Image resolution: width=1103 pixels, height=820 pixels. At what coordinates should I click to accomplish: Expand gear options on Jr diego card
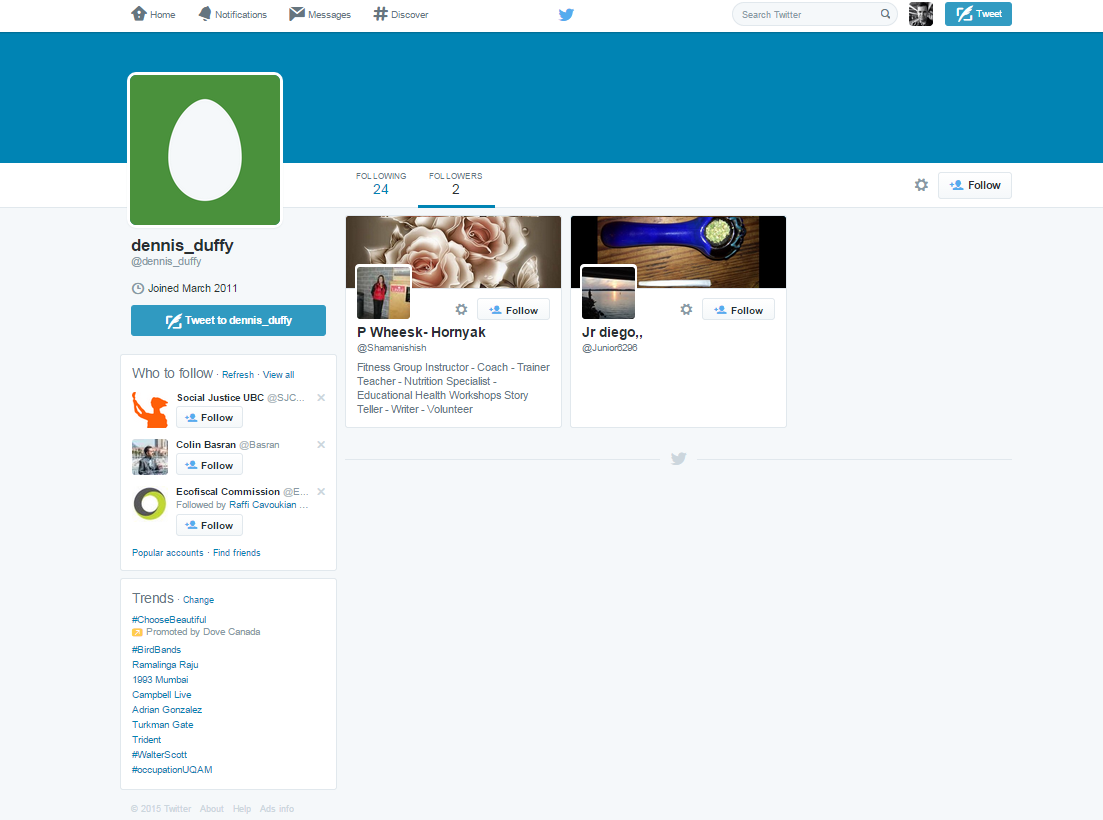[686, 310]
